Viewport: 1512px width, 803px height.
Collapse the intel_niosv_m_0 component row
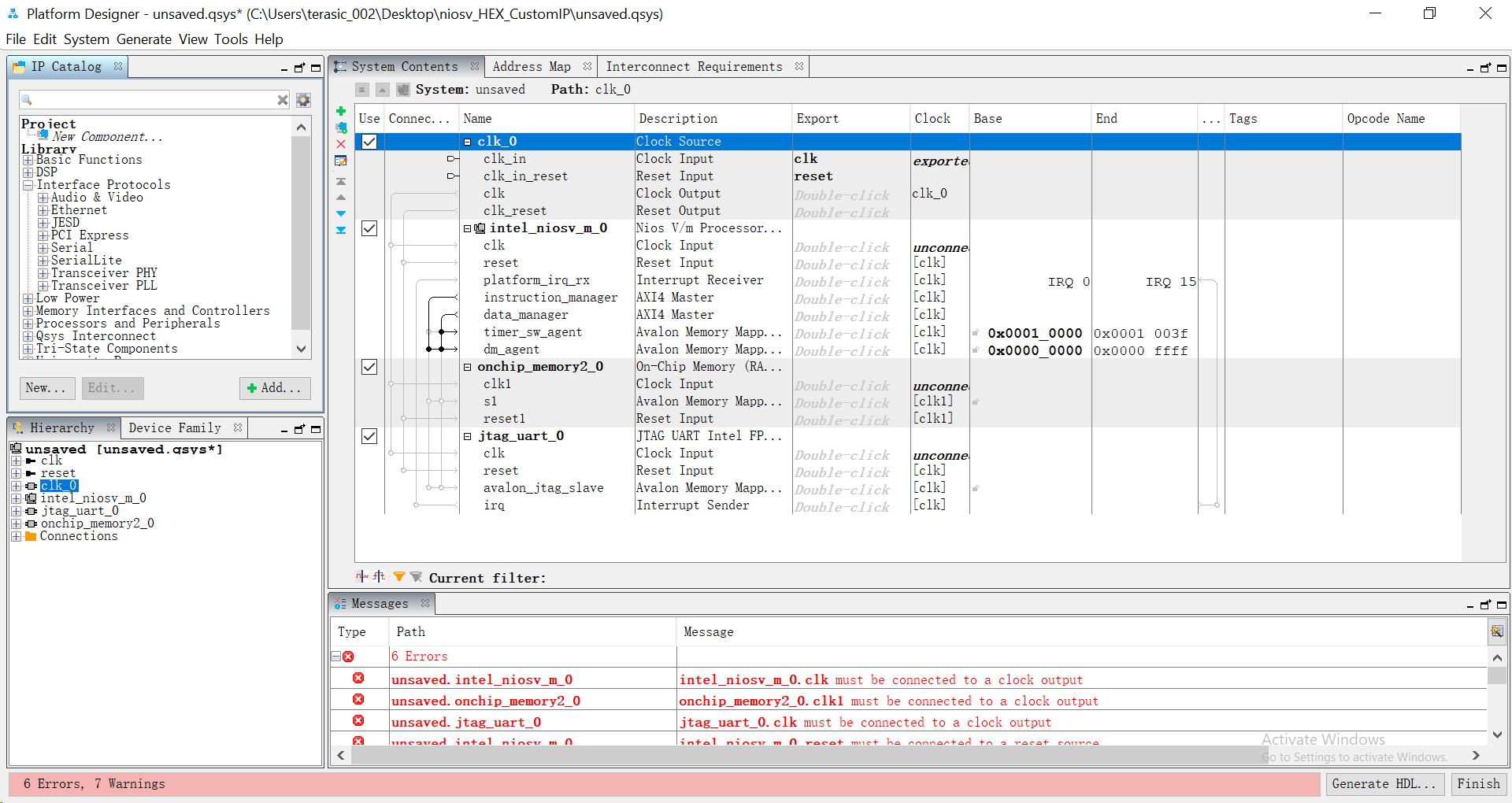click(467, 228)
